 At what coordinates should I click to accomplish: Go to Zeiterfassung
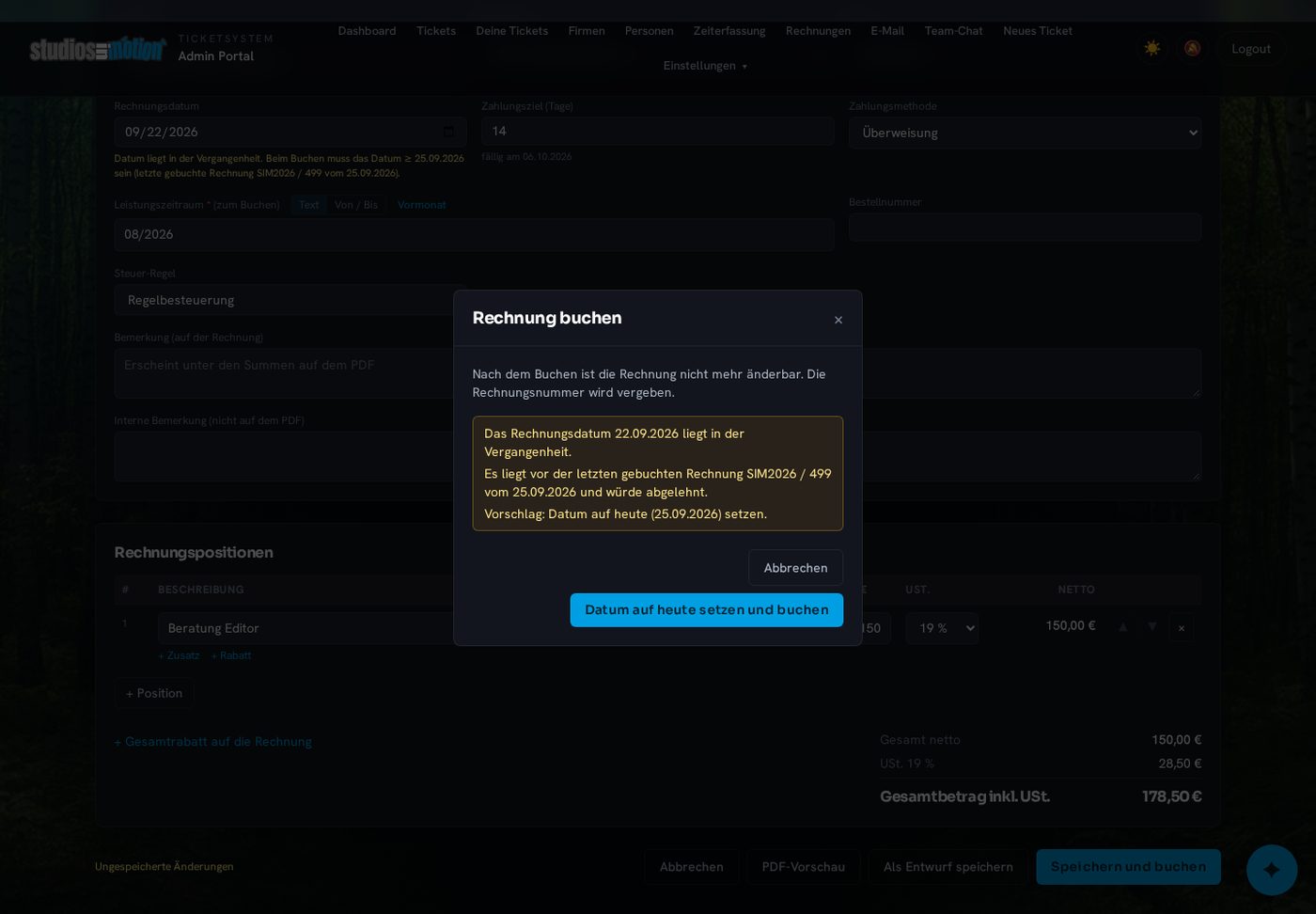729,31
